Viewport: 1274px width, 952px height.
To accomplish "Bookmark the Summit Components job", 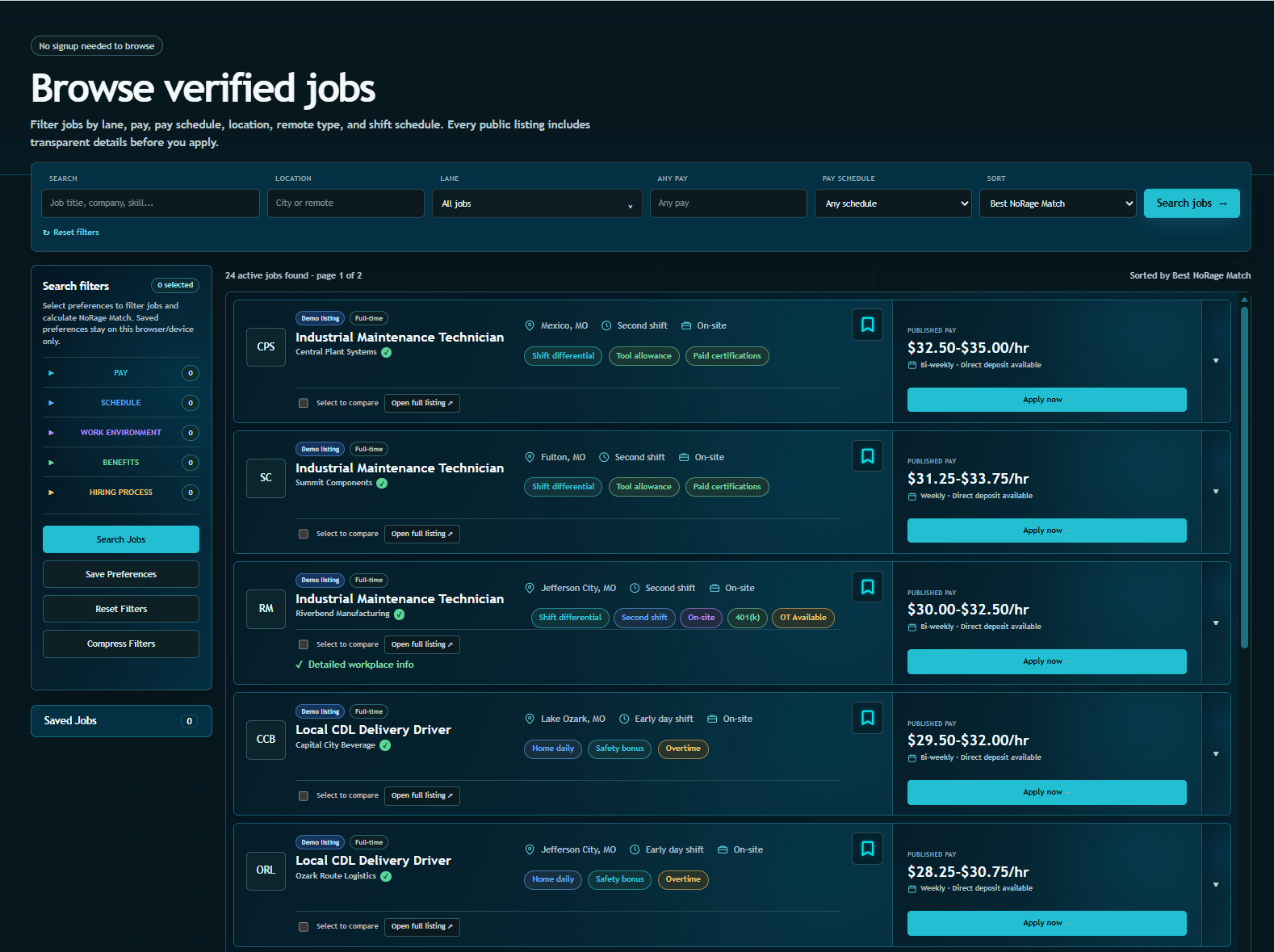I will coord(867,456).
